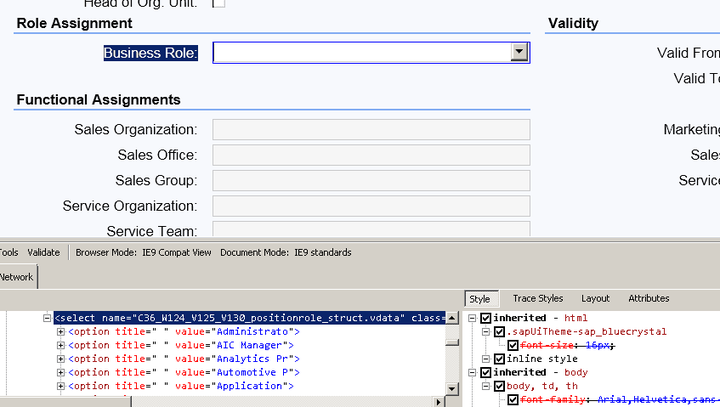Click Browser Mode: IE9 Compat View
Viewport: 720px width, 407px height.
(143, 252)
